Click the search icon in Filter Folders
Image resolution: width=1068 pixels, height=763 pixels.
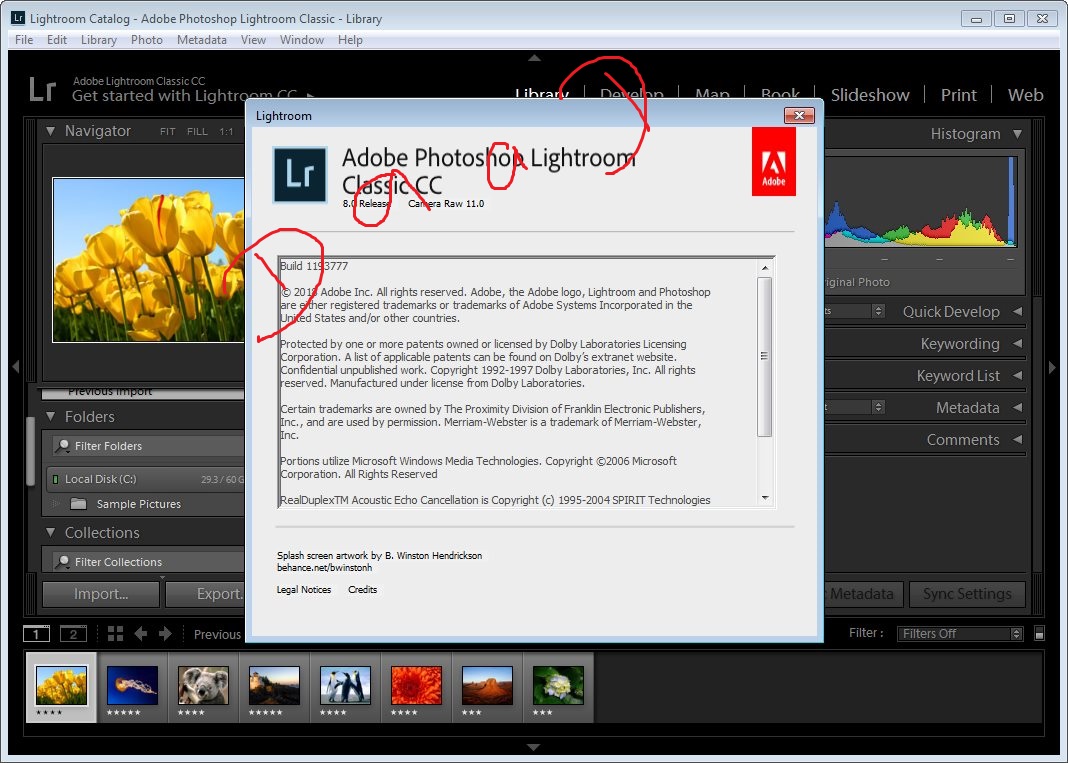[x=62, y=446]
